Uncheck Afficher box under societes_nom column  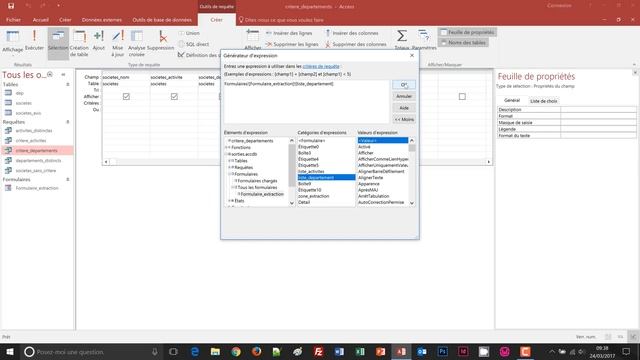(126, 96)
